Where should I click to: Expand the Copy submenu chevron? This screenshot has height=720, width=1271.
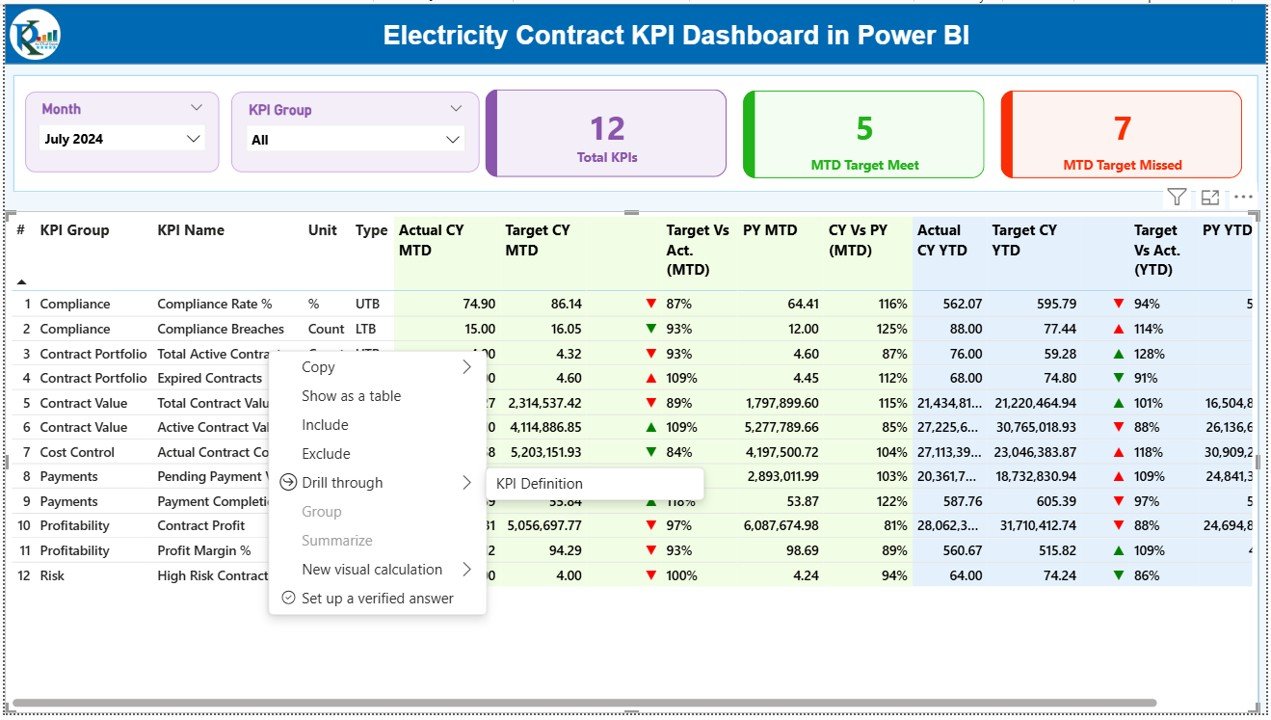(x=465, y=366)
